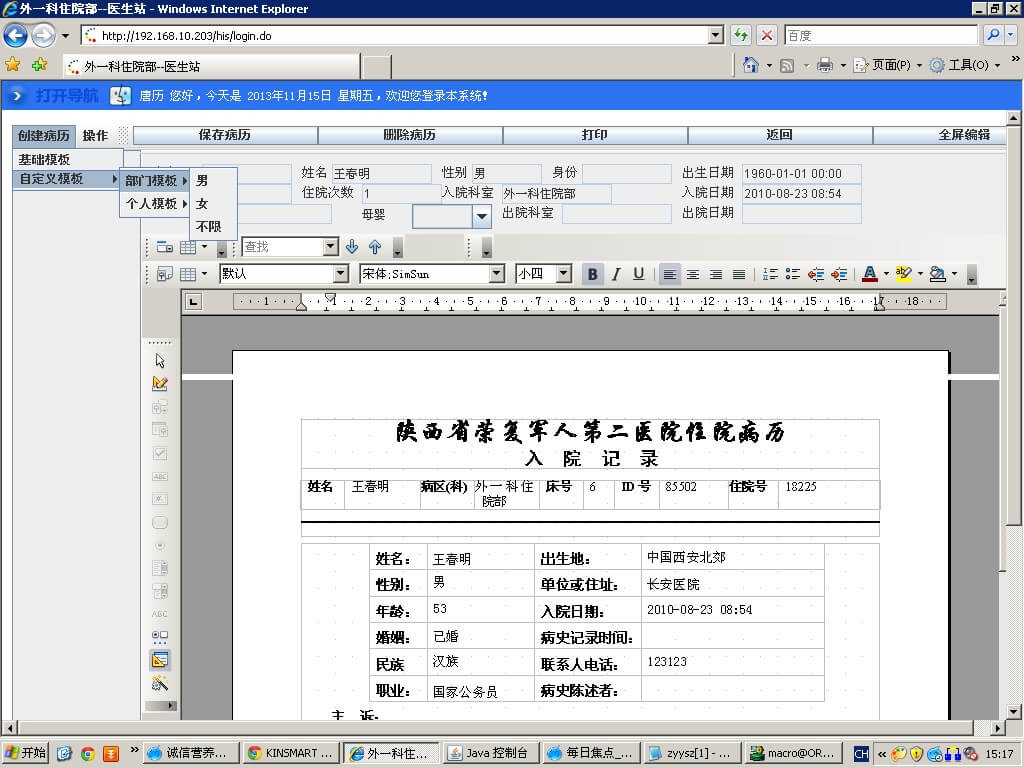Toggle bold formatting in the editor toolbar

[x=591, y=273]
